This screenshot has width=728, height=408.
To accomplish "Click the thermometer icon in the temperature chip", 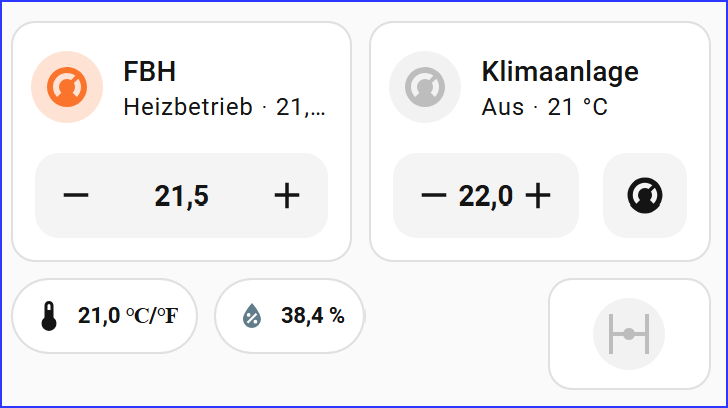I will coord(49,317).
